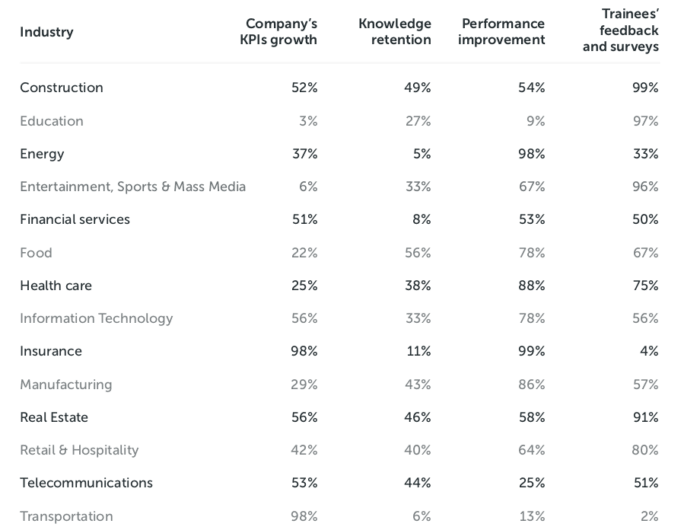Screen dimensions: 700x530
Task: Select Entertainment, Sports & Mass Media row
Action: coord(133,187)
